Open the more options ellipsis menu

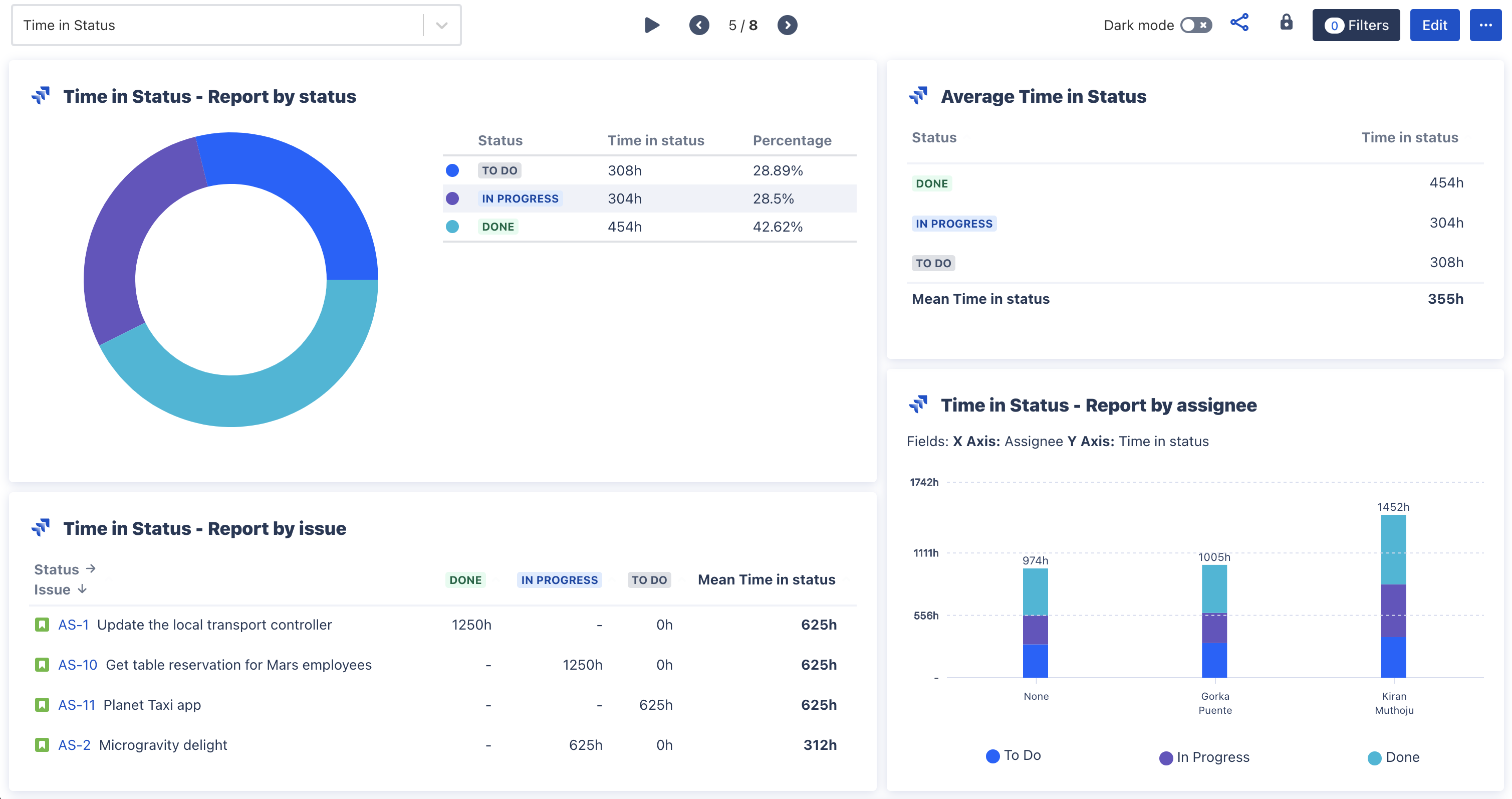pyautogui.click(x=1486, y=25)
